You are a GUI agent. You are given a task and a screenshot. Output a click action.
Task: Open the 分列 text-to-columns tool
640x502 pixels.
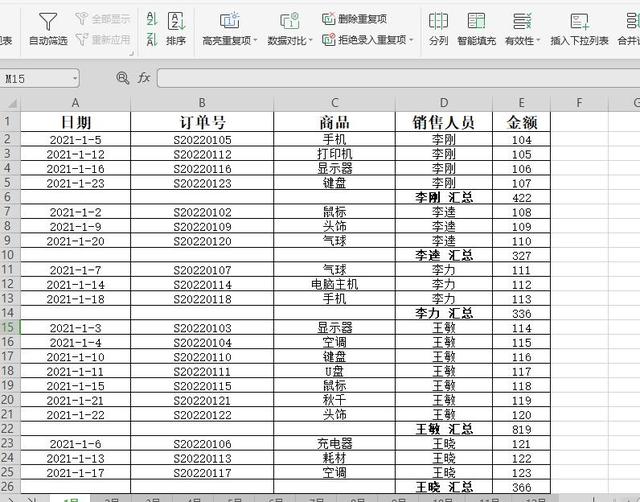pos(438,29)
